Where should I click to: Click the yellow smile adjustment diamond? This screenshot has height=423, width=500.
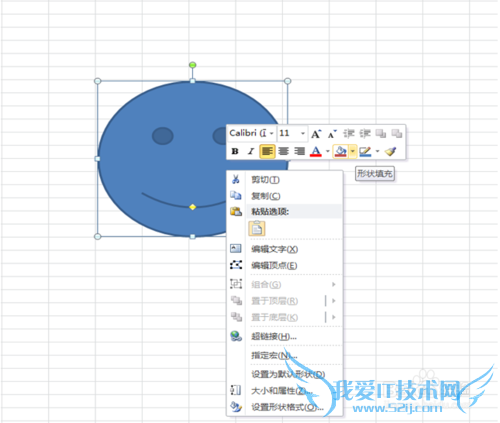pyautogui.click(x=192, y=207)
